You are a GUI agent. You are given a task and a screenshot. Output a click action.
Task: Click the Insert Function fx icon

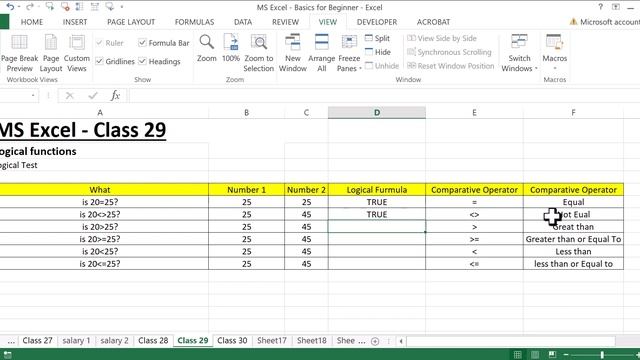point(115,96)
